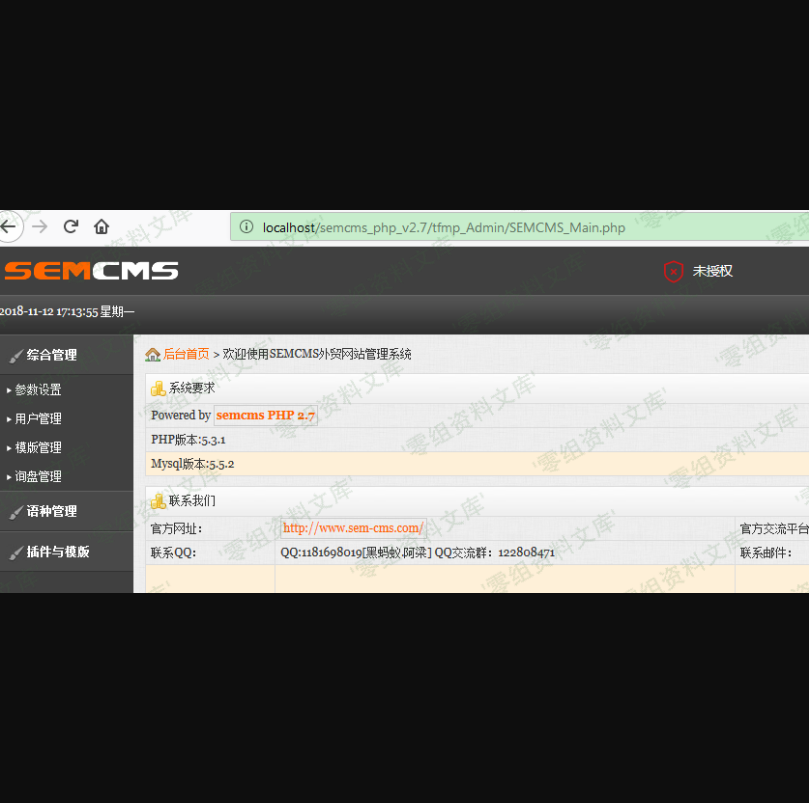The width and height of the screenshot is (809, 803).
Task: Expand the 语种管理 sidebar section
Action: (52, 511)
